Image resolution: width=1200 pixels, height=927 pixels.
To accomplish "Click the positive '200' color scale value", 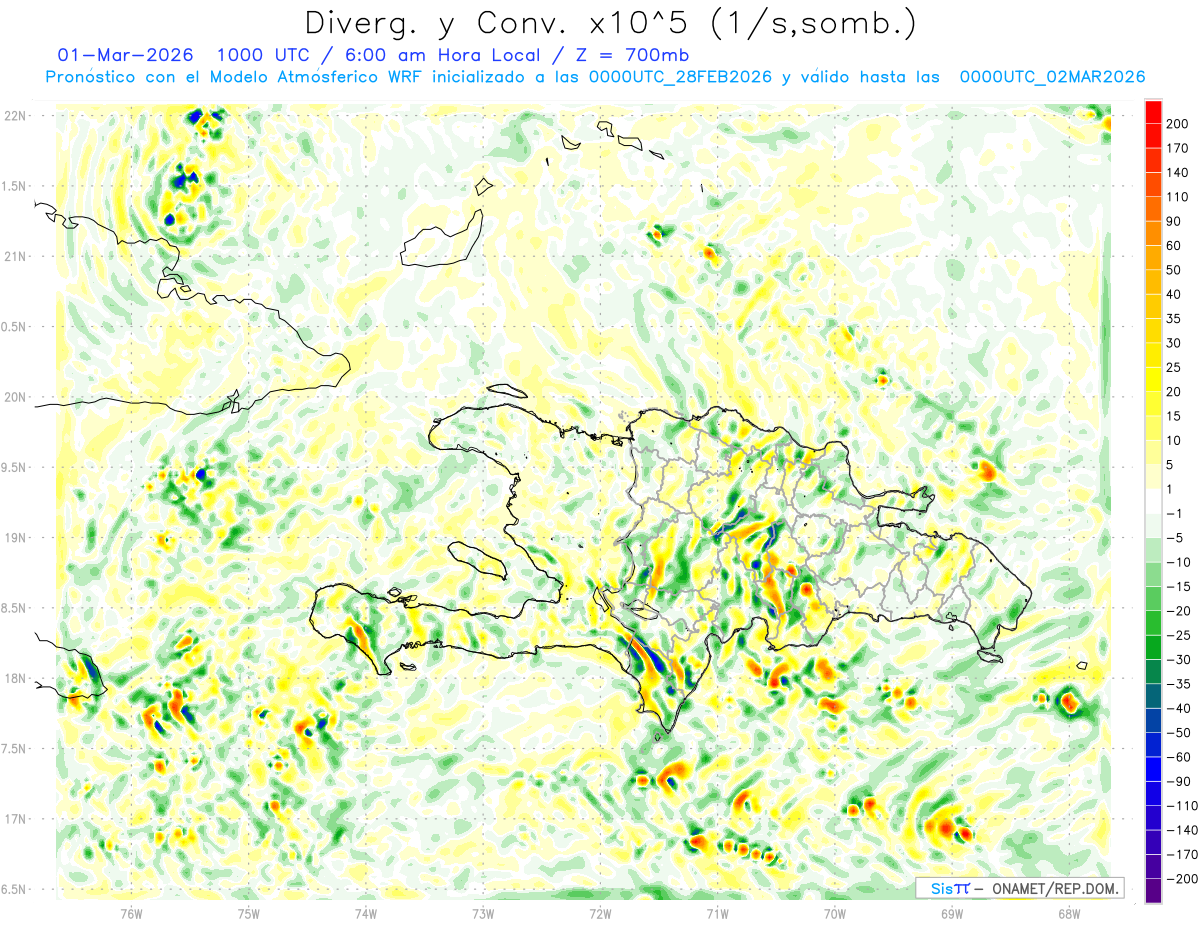I will point(1178,124).
